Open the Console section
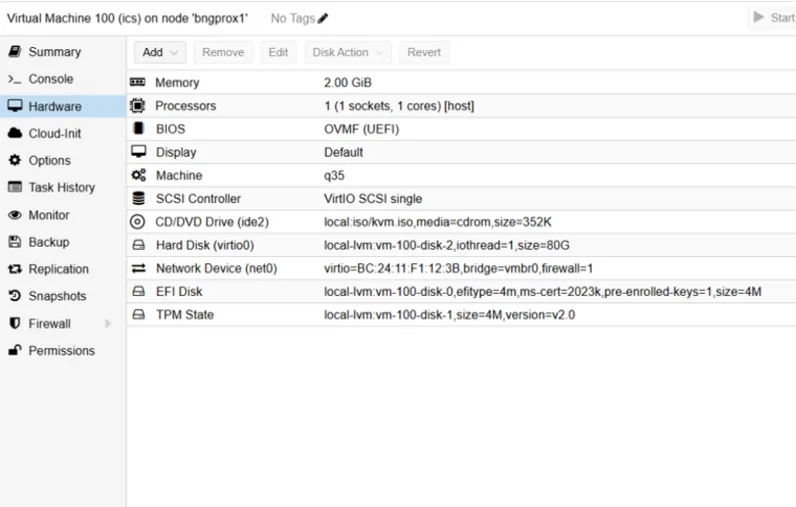 (51, 79)
